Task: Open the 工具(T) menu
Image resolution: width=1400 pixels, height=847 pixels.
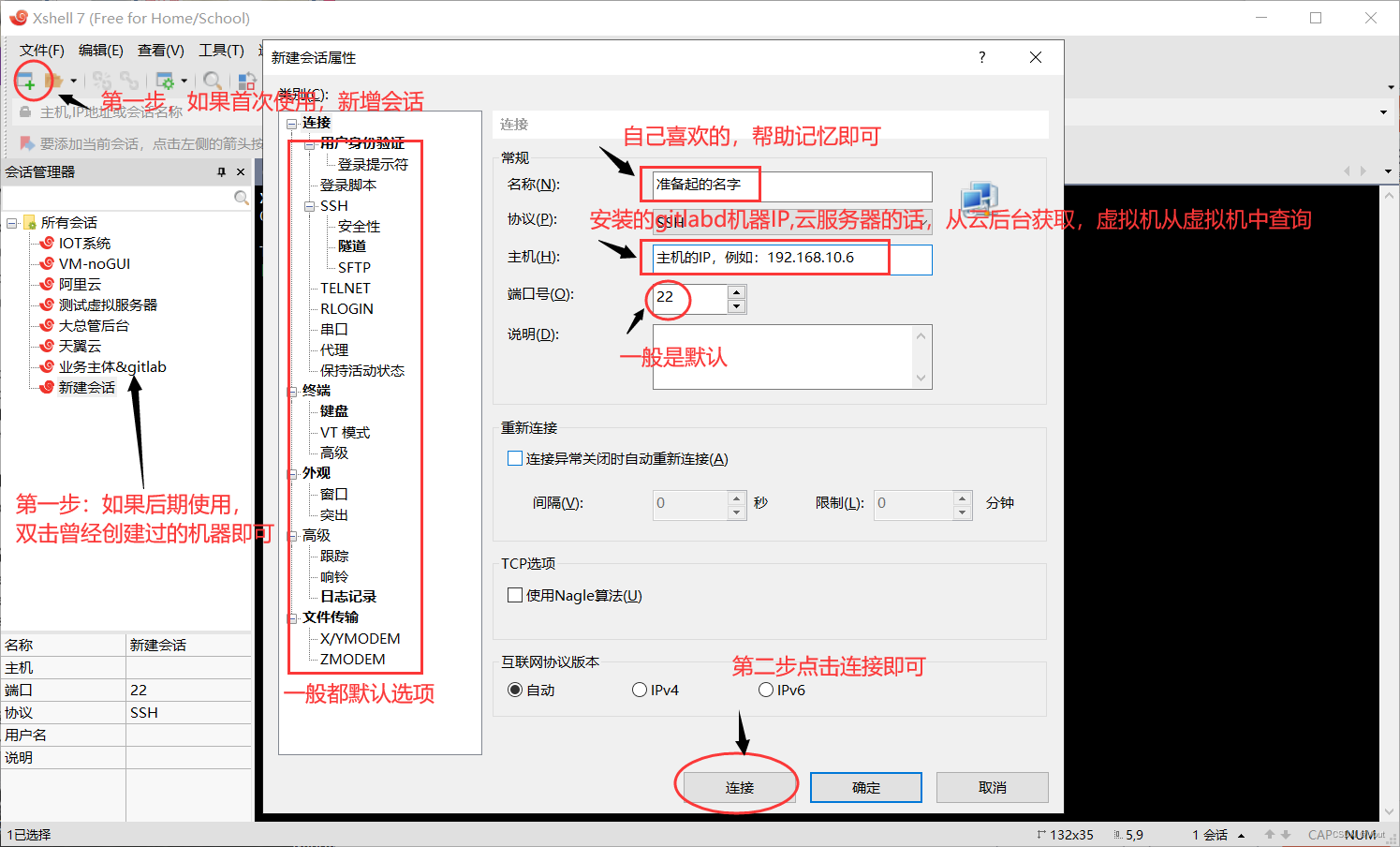Action: click(221, 50)
